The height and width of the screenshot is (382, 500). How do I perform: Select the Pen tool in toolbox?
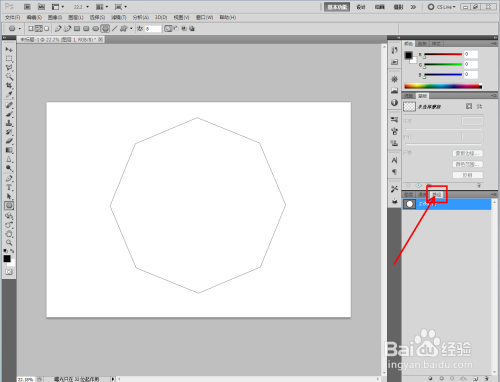(9, 179)
